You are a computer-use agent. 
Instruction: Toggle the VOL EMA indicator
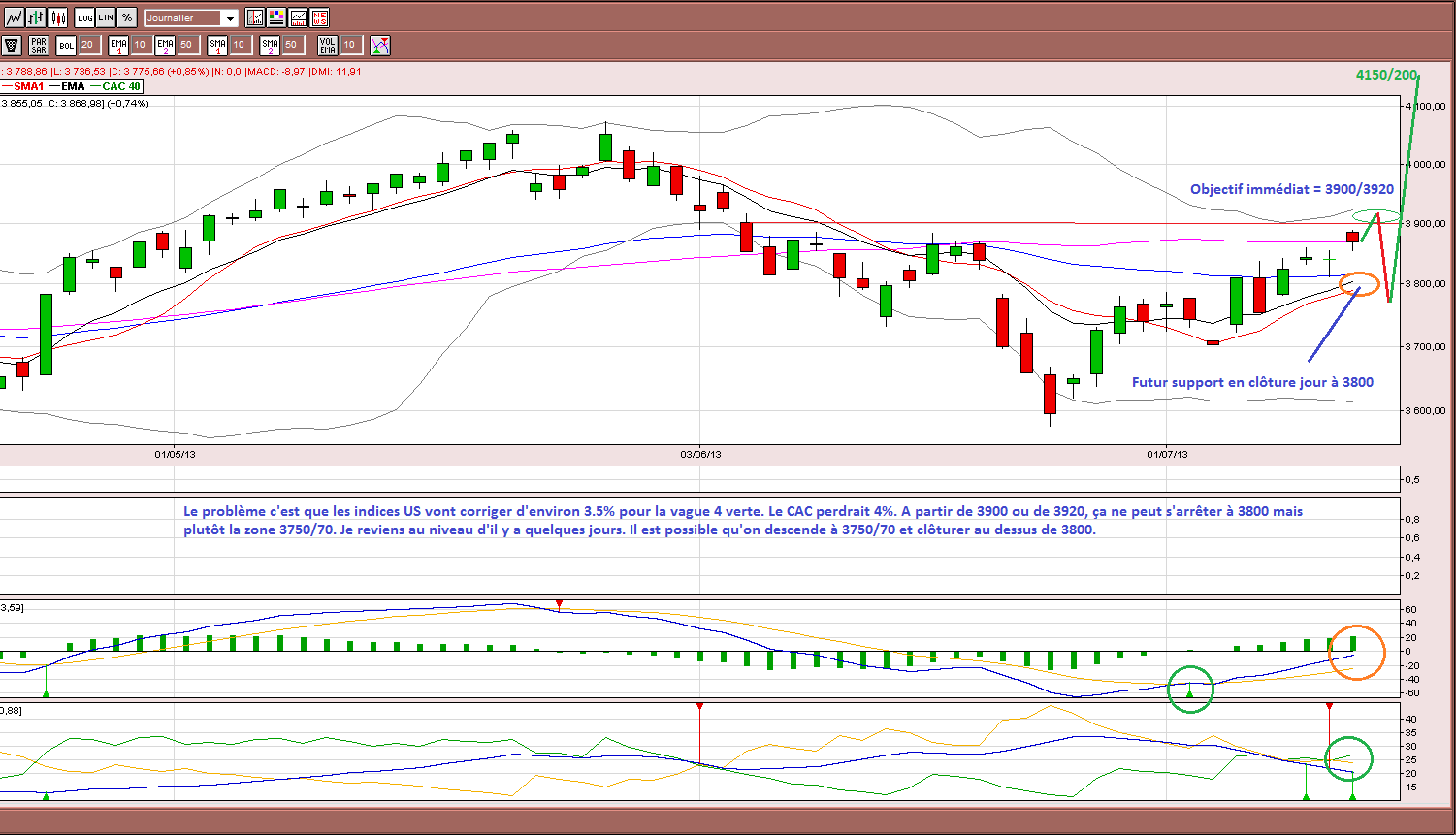pos(328,45)
